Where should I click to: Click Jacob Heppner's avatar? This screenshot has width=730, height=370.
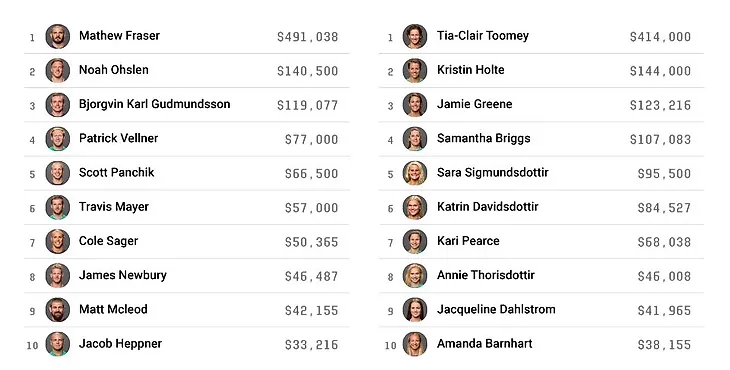58,344
